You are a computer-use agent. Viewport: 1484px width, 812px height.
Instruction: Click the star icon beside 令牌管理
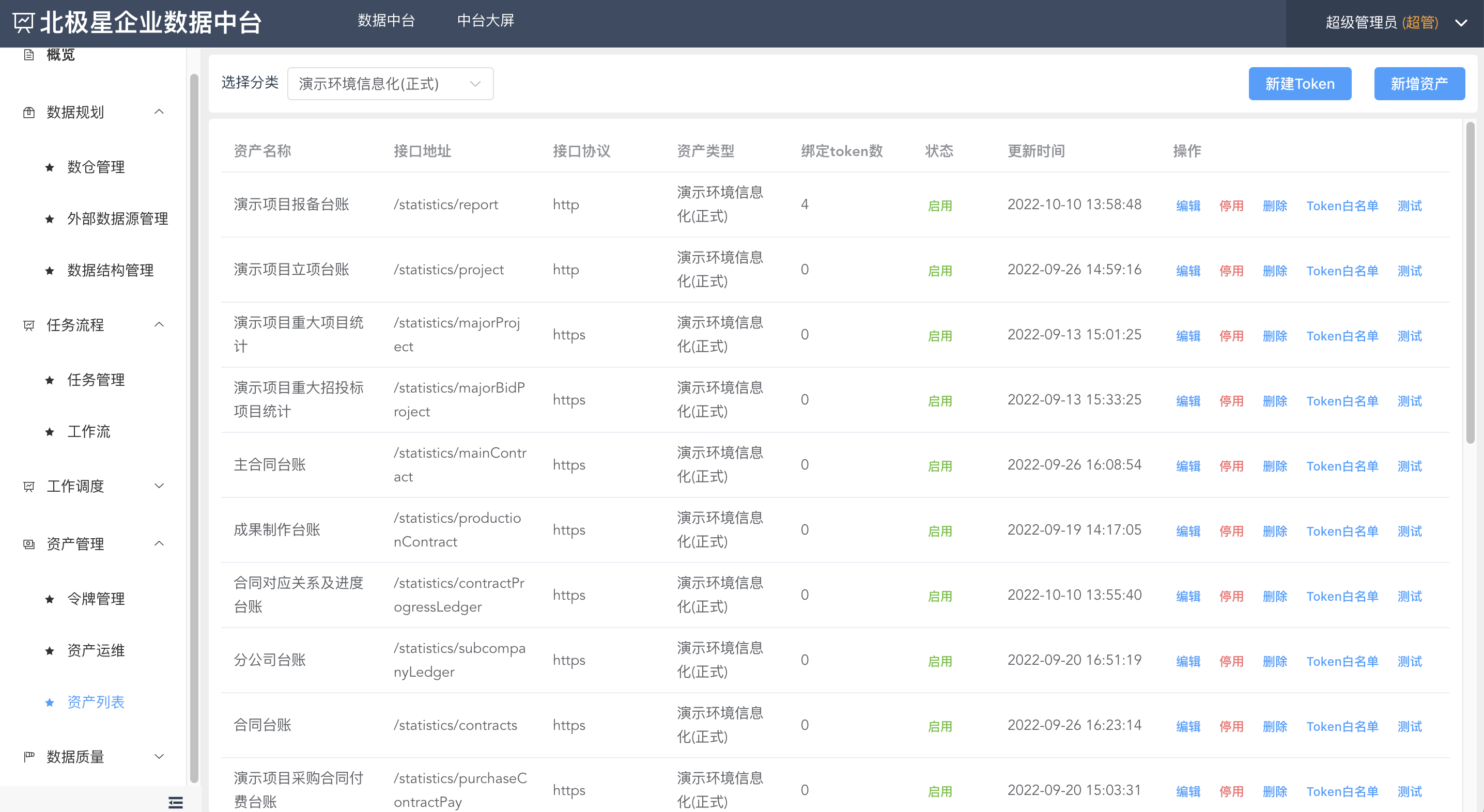50,599
